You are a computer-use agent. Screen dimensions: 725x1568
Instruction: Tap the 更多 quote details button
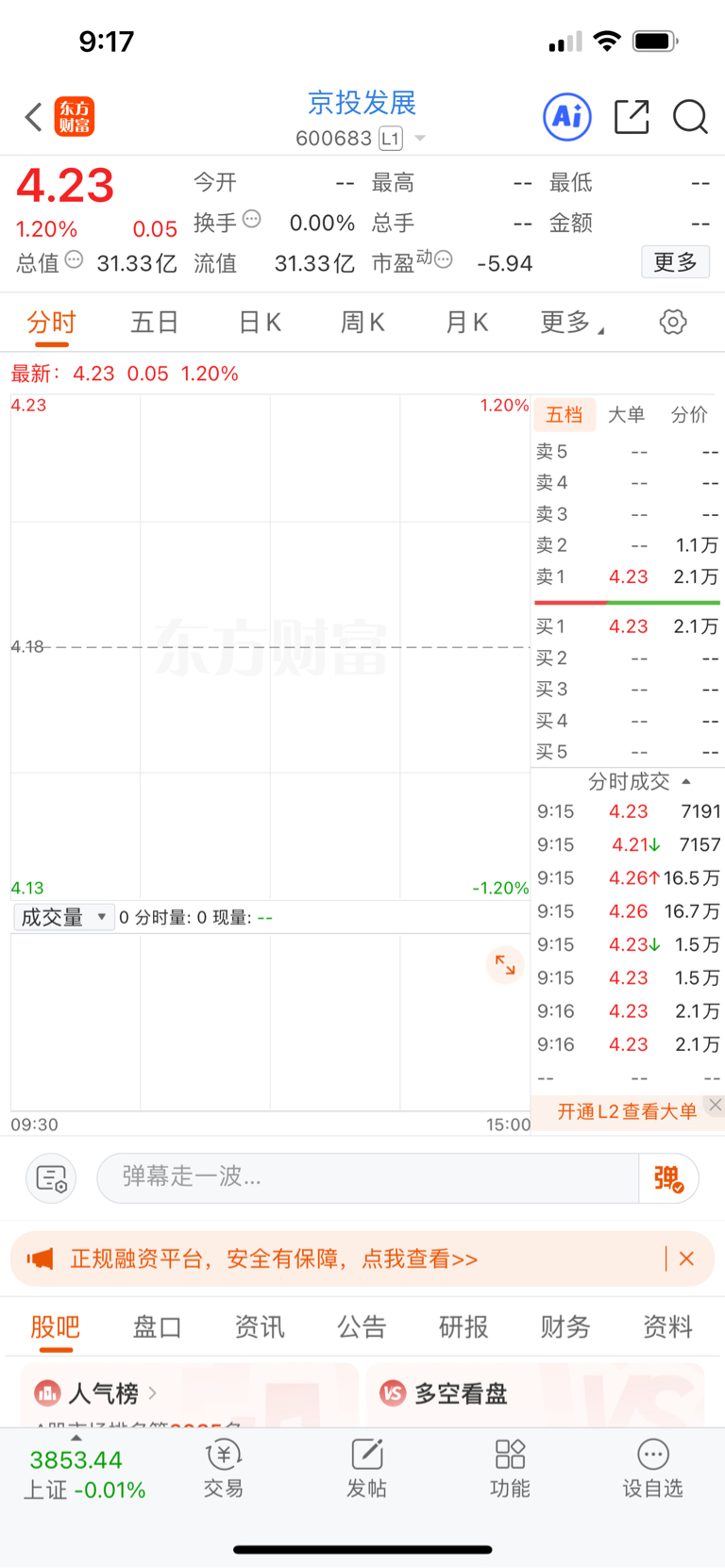click(x=676, y=261)
